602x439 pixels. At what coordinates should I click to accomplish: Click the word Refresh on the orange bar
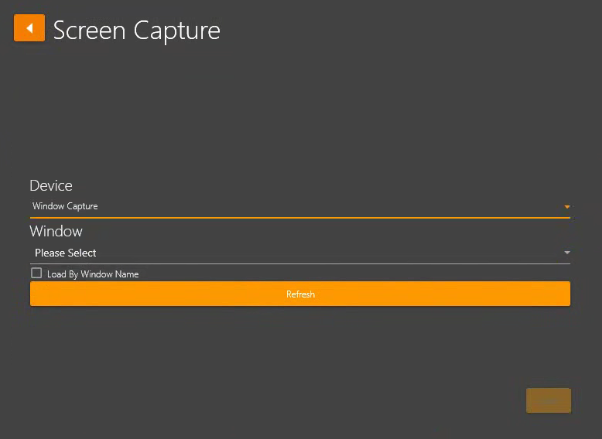click(x=300, y=294)
